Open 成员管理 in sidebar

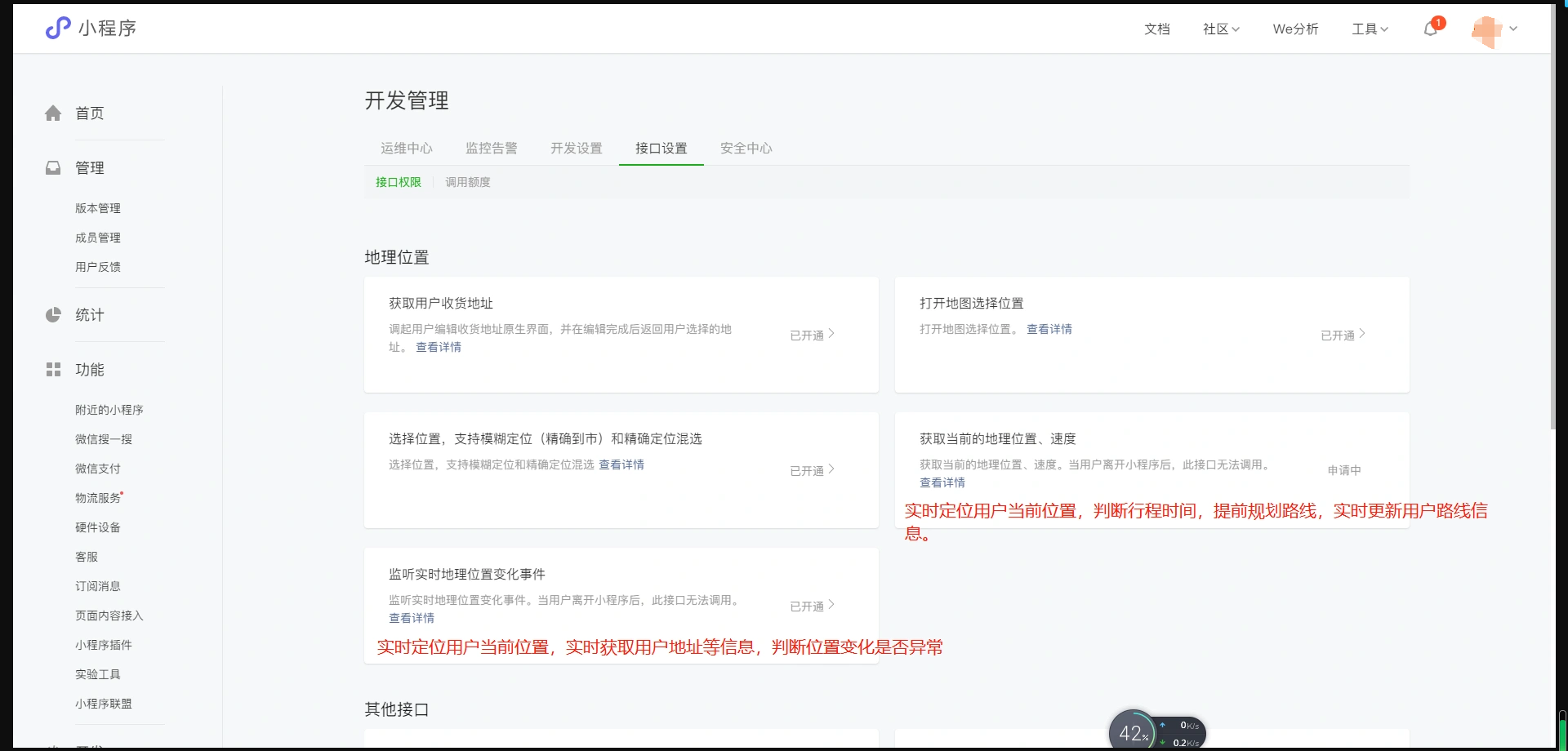click(98, 238)
